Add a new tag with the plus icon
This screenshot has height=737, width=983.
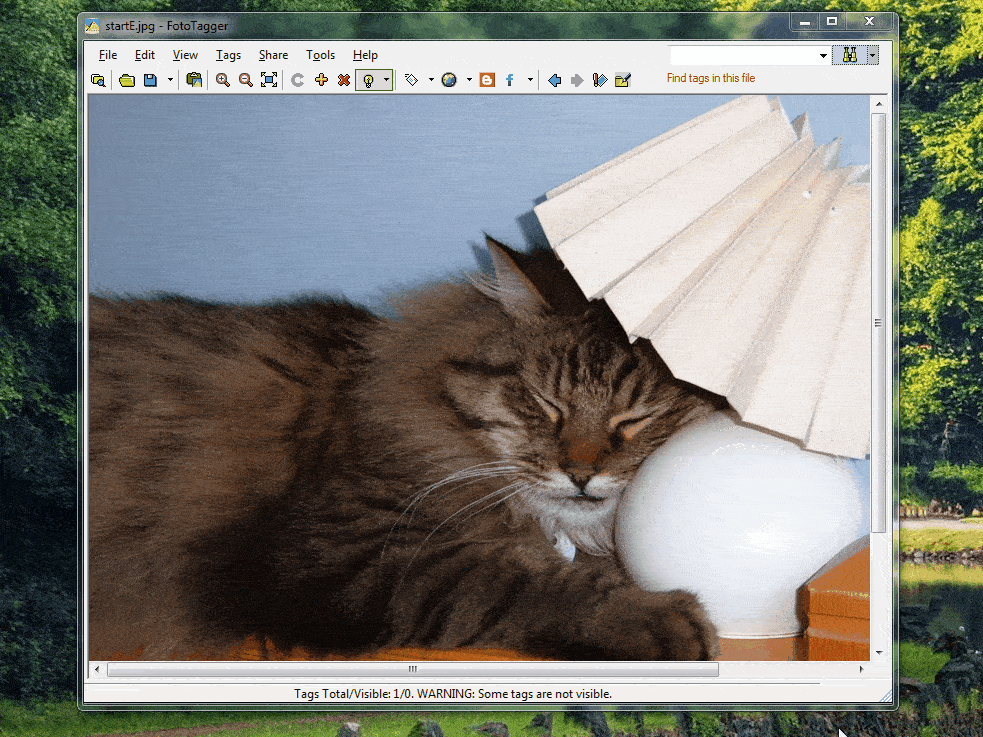(321, 80)
